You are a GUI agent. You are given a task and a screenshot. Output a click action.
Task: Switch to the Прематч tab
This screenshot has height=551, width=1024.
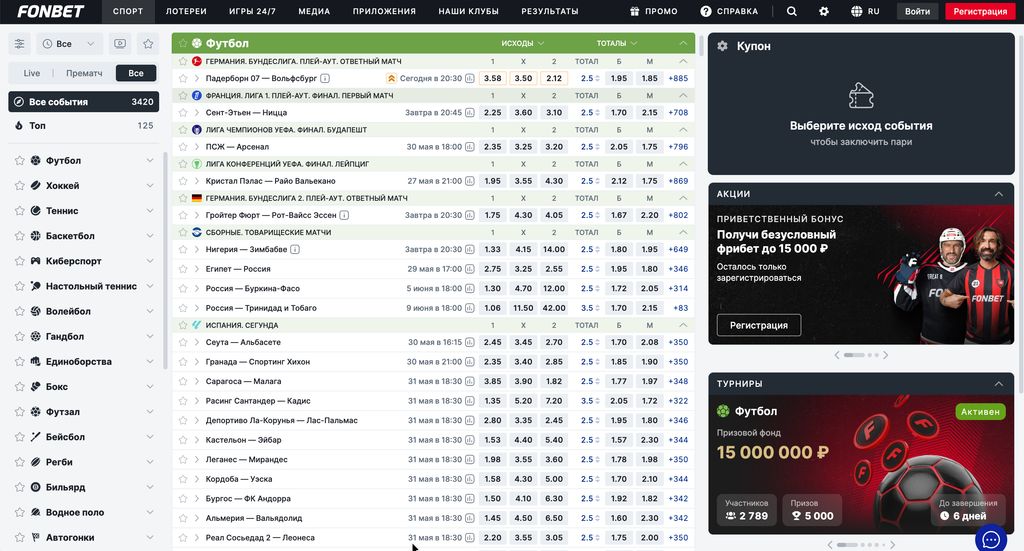tap(84, 73)
